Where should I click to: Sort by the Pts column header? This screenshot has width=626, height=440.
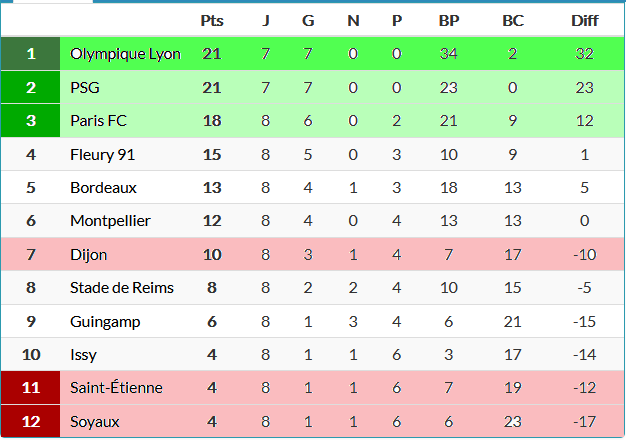pos(212,20)
